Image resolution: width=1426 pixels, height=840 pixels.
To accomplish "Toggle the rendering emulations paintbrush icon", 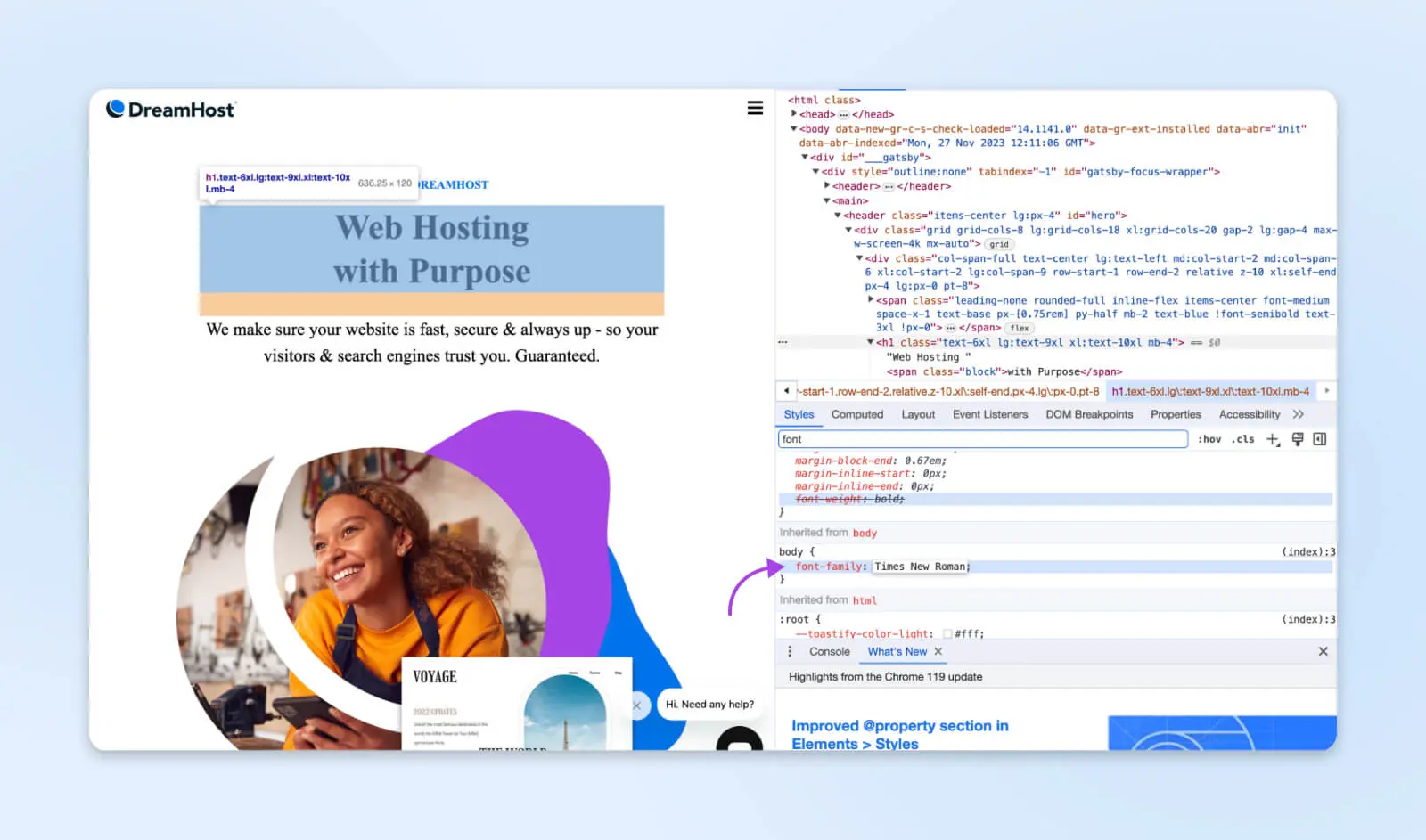I will pos(1298,439).
